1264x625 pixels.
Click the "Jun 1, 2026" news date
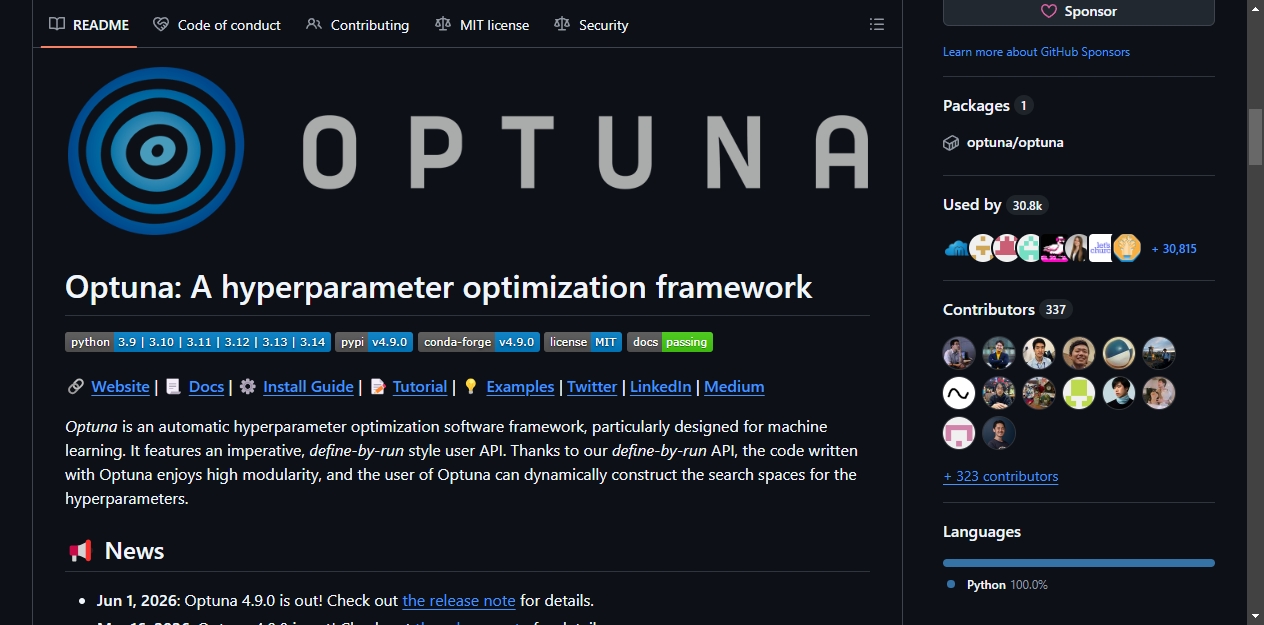(136, 601)
